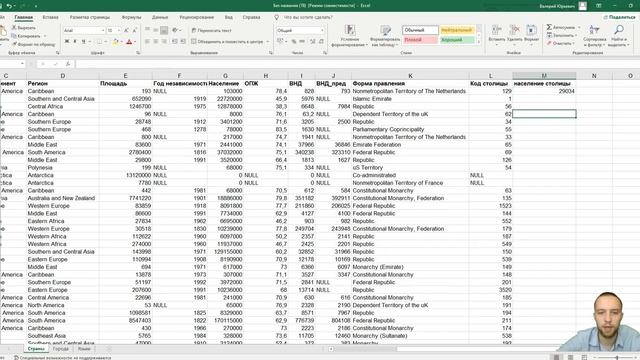640x360 pixels.
Task: Toggle bold formatting in the Font group
Action: 67,42
